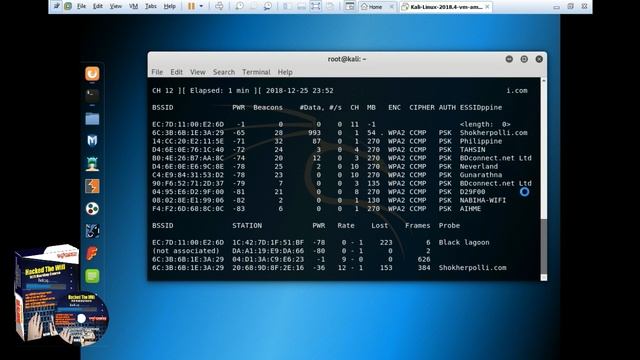Click the root@kali title bar
Screen dimensions: 640x360
pos(347,59)
